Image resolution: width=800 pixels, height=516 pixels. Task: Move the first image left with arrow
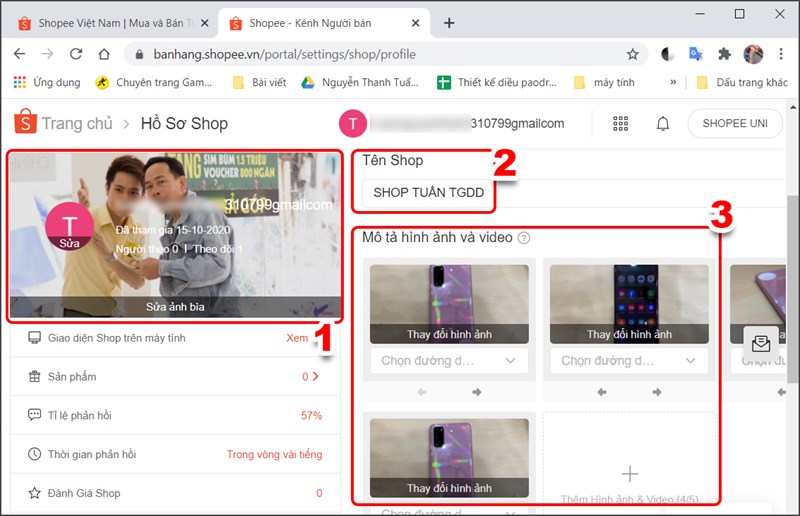pos(421,392)
